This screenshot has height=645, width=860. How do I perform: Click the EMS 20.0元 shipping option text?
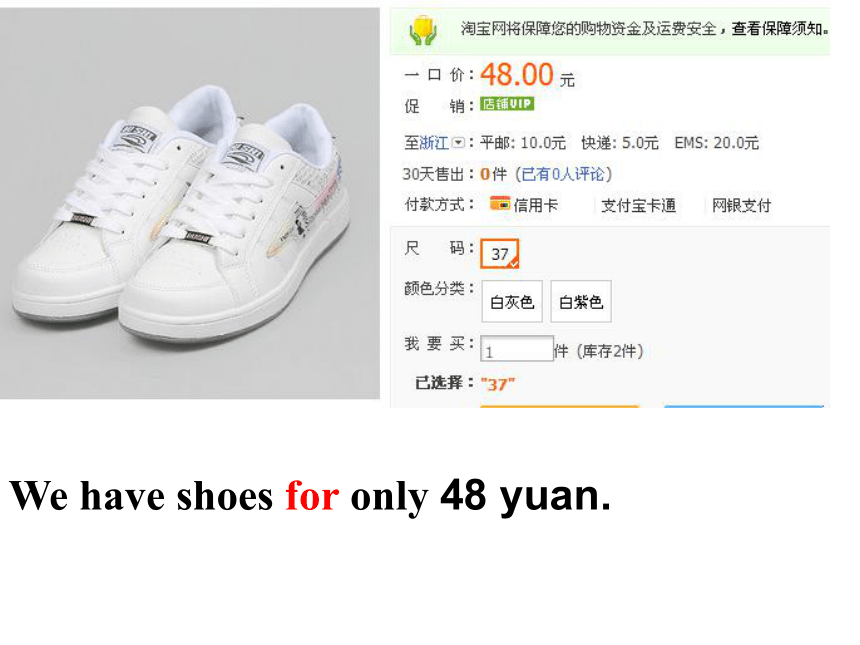click(716, 143)
